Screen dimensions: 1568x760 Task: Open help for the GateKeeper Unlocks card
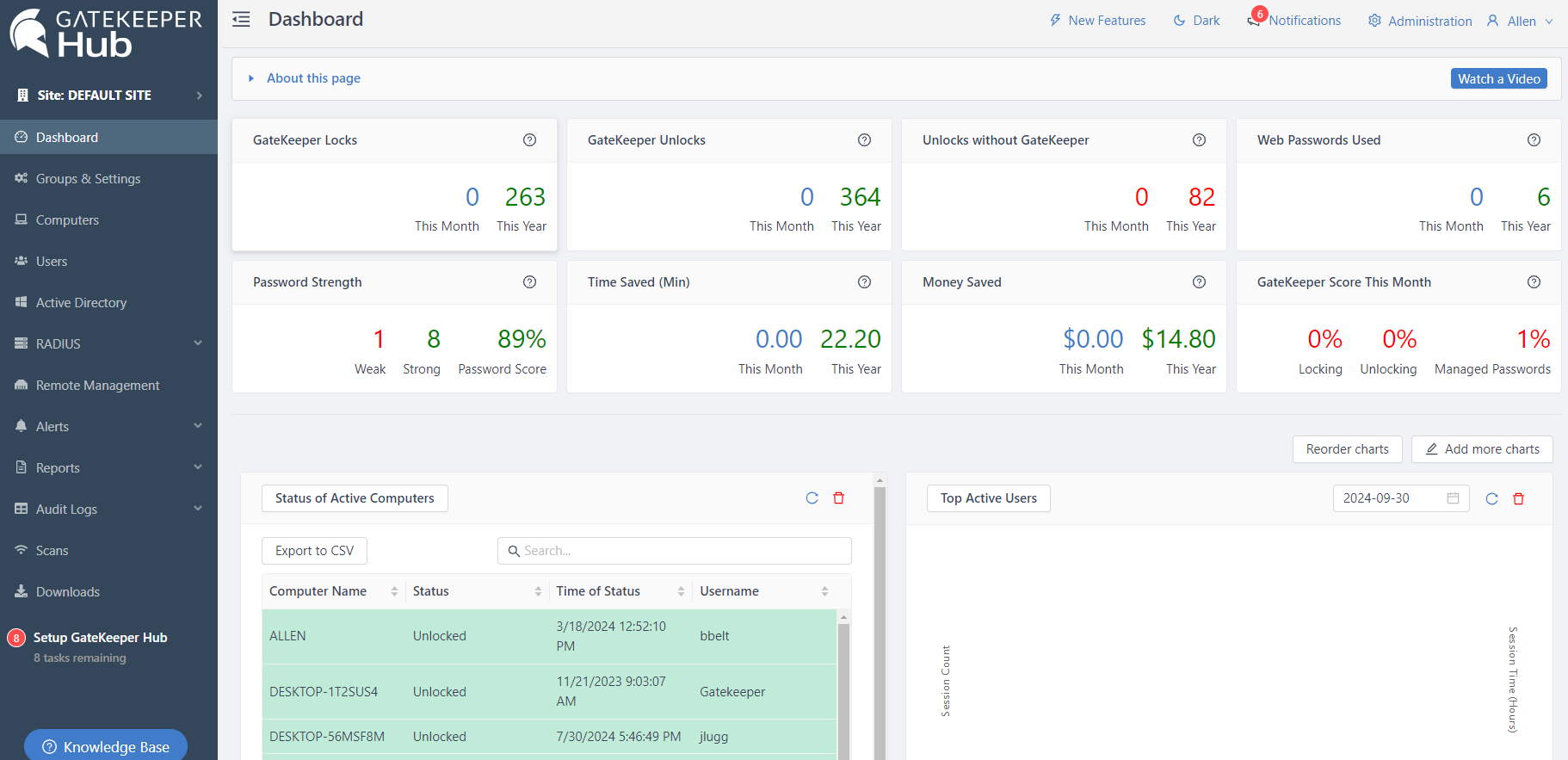click(x=865, y=140)
